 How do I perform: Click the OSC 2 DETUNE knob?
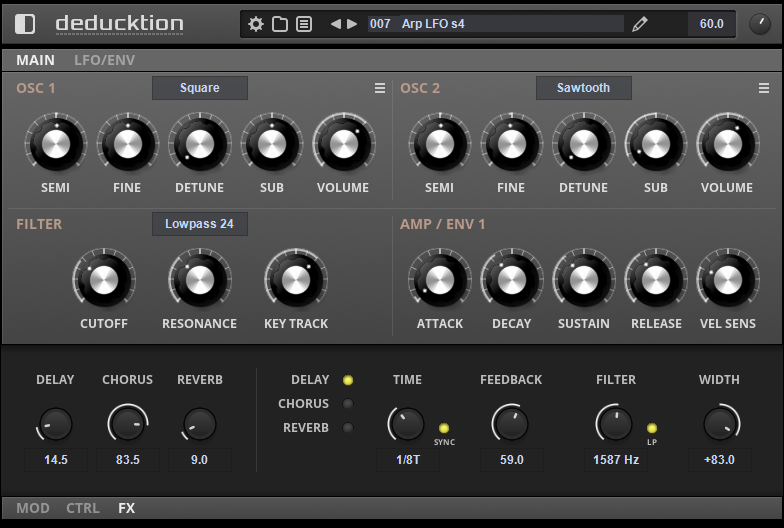[x=584, y=144]
